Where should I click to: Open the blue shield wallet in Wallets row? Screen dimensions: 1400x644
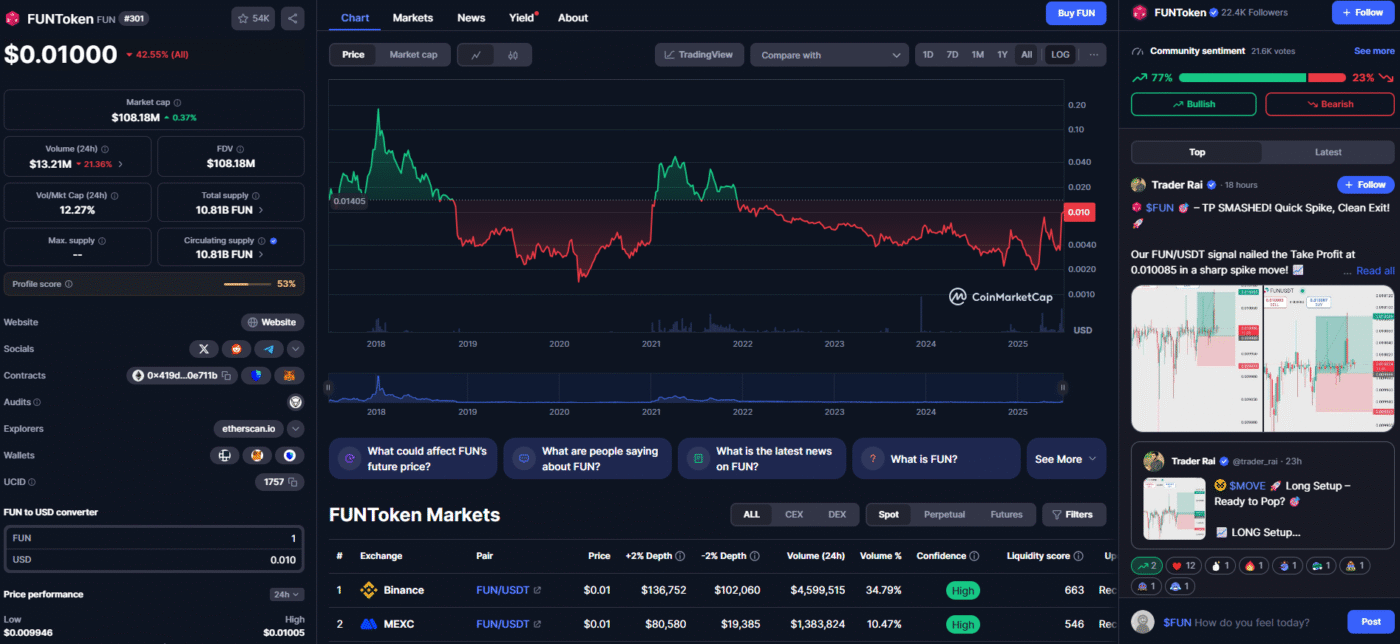(x=290, y=455)
